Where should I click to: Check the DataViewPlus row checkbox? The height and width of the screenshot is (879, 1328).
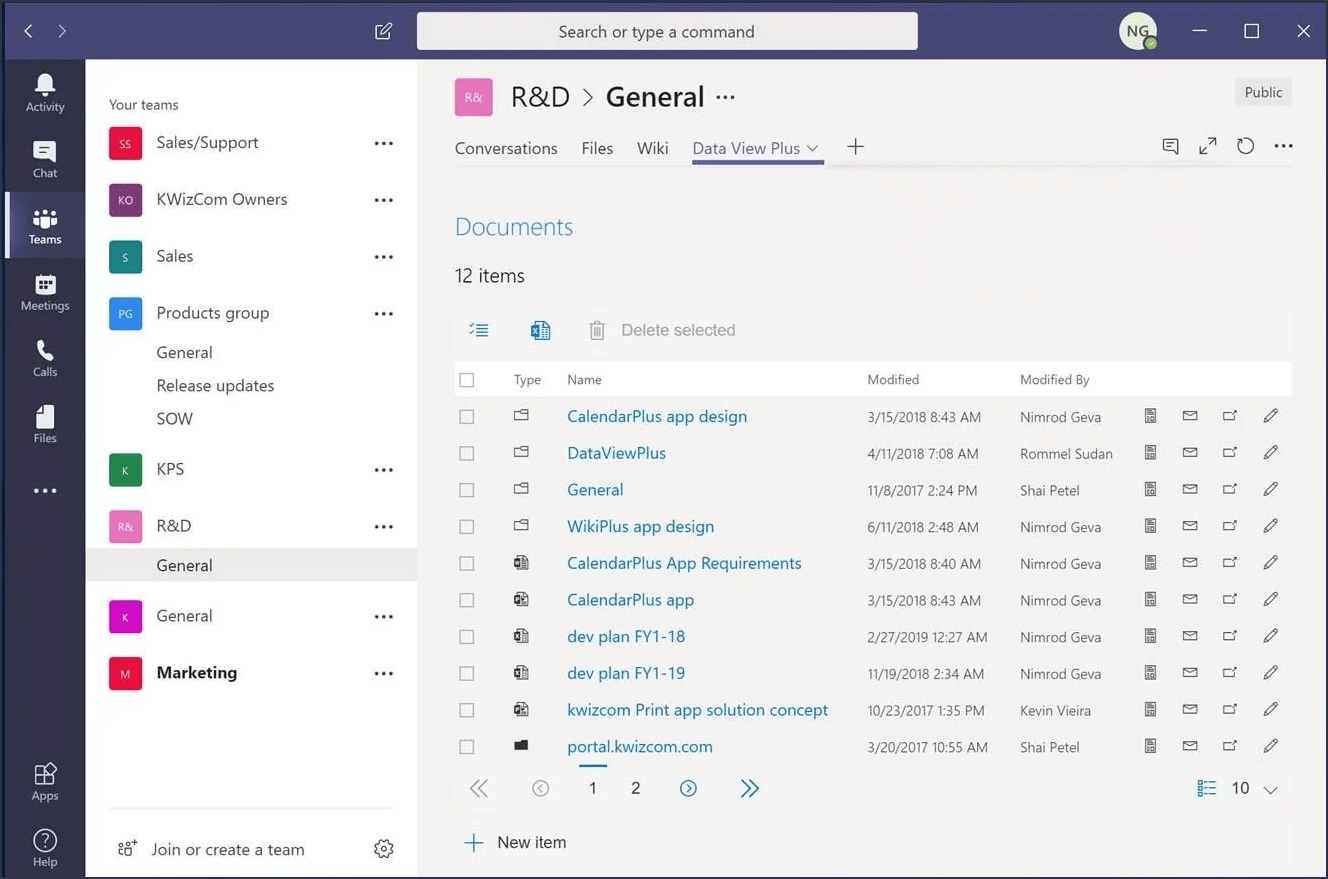point(467,453)
